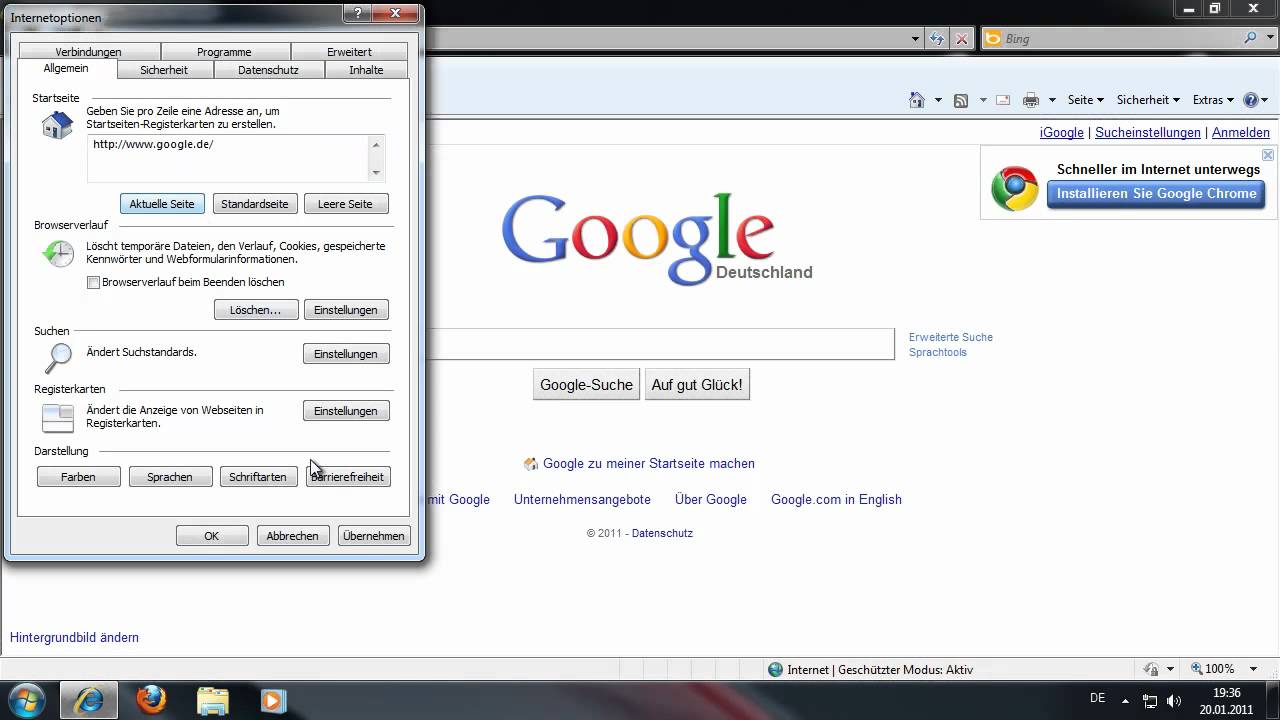Click the Schriftarten button
Viewport: 1280px width, 720px height.
click(258, 477)
